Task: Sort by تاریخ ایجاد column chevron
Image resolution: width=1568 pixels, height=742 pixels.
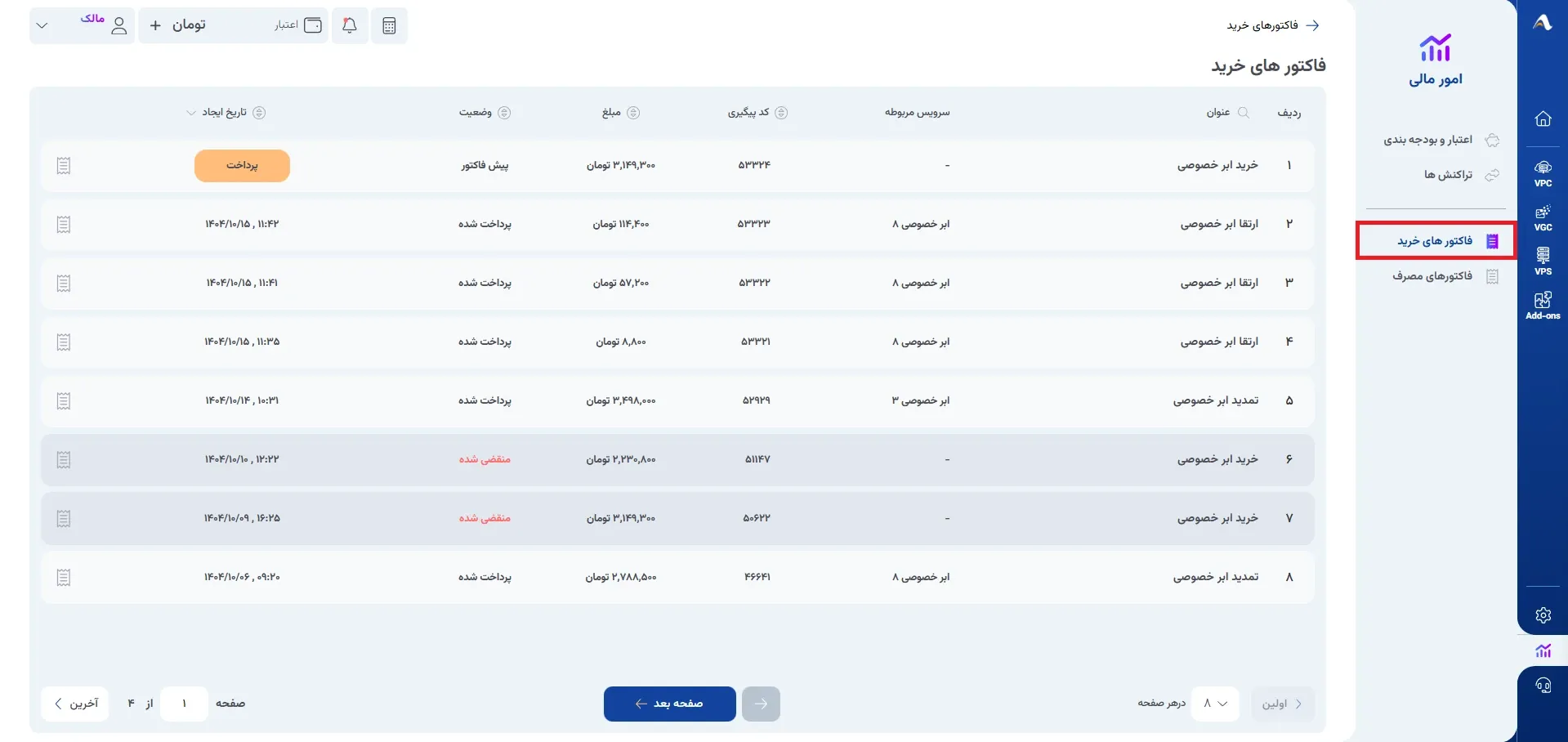Action: (191, 113)
